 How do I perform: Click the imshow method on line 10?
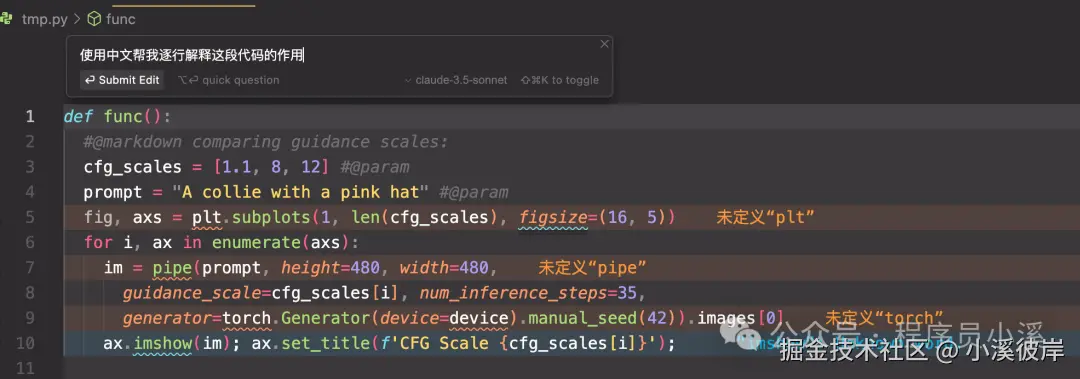point(165,343)
